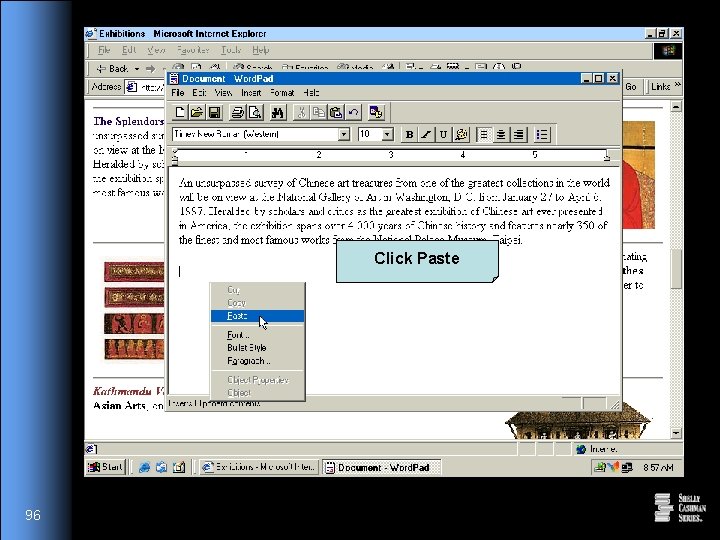Open Internet Explorer File menu
This screenshot has height=540, width=720.
tap(104, 50)
